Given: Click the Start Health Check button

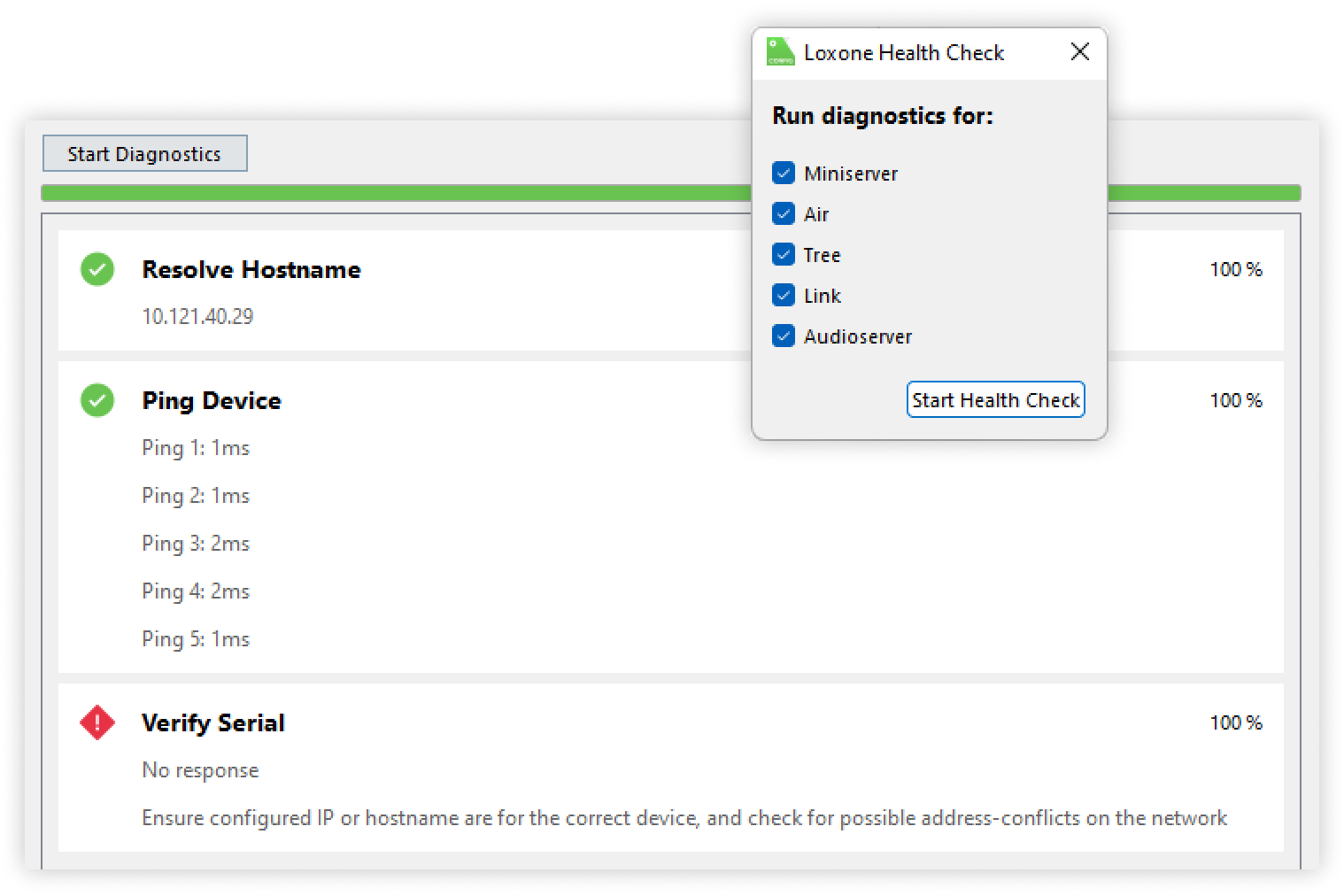Looking at the screenshot, I should [995, 400].
